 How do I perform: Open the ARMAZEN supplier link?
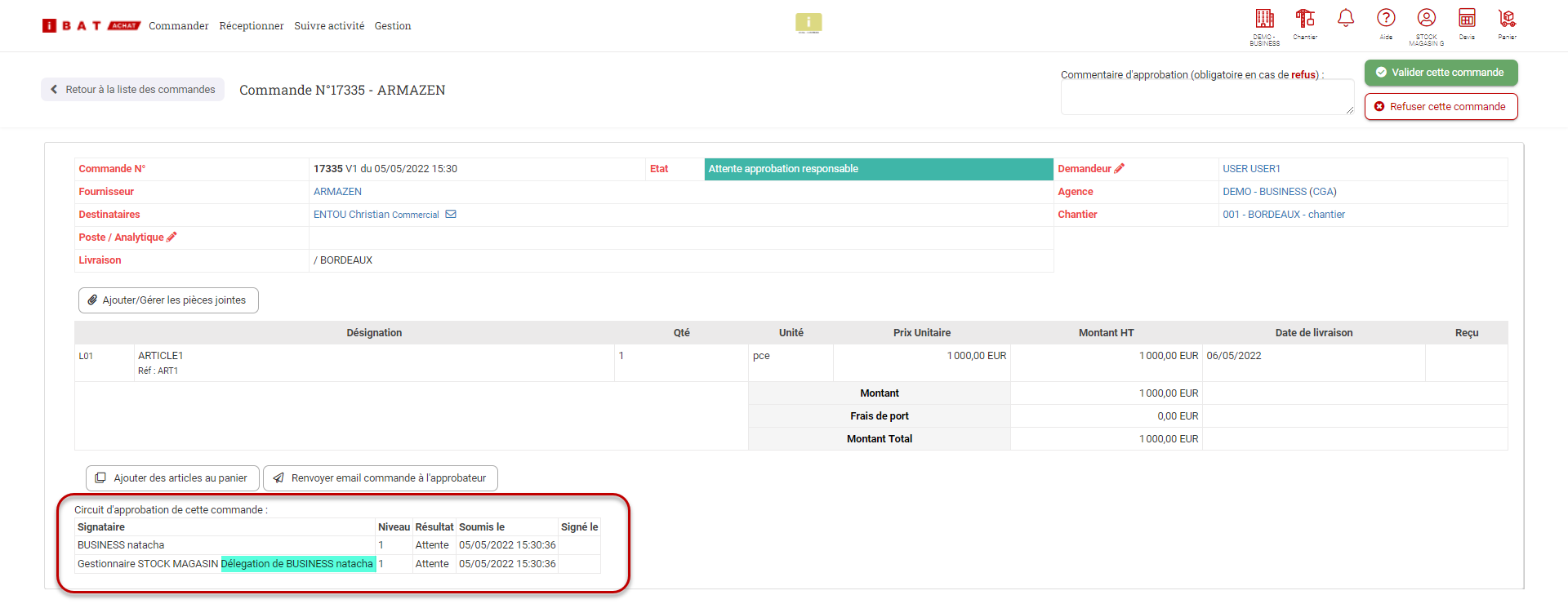pyautogui.click(x=337, y=192)
